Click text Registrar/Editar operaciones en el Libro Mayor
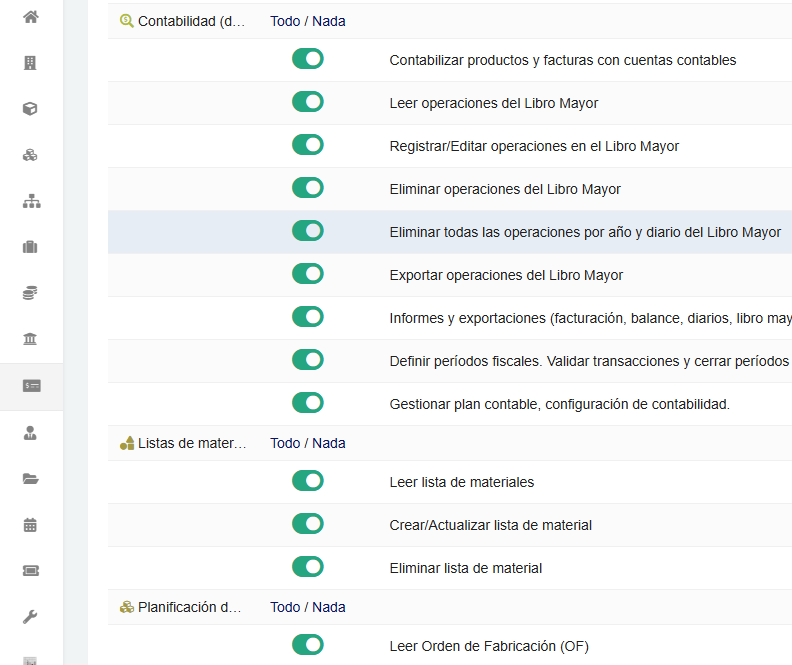 click(534, 146)
